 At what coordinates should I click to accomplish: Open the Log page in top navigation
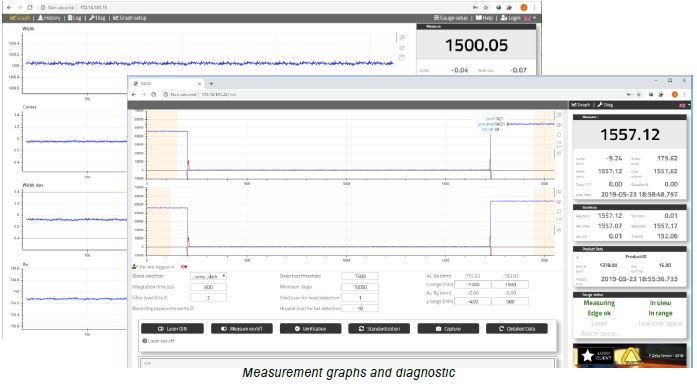(x=75, y=18)
